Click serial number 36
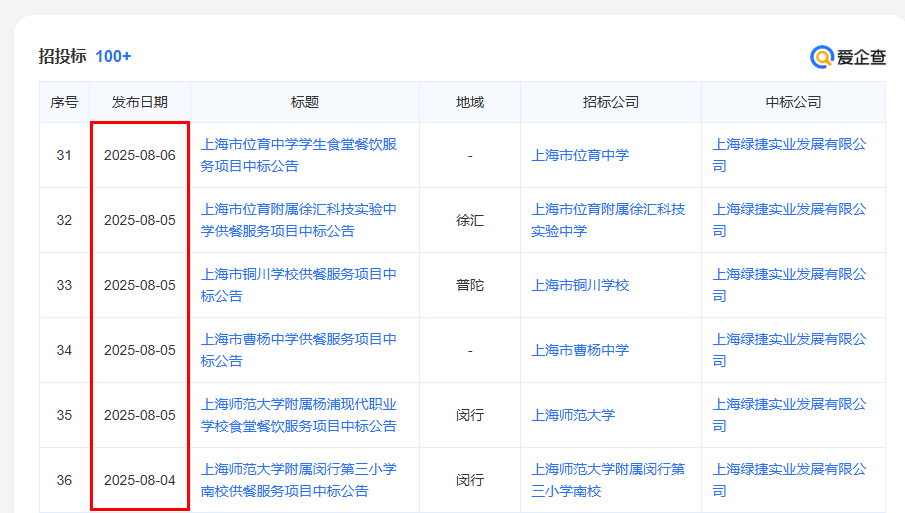905x513 pixels. tap(64, 480)
